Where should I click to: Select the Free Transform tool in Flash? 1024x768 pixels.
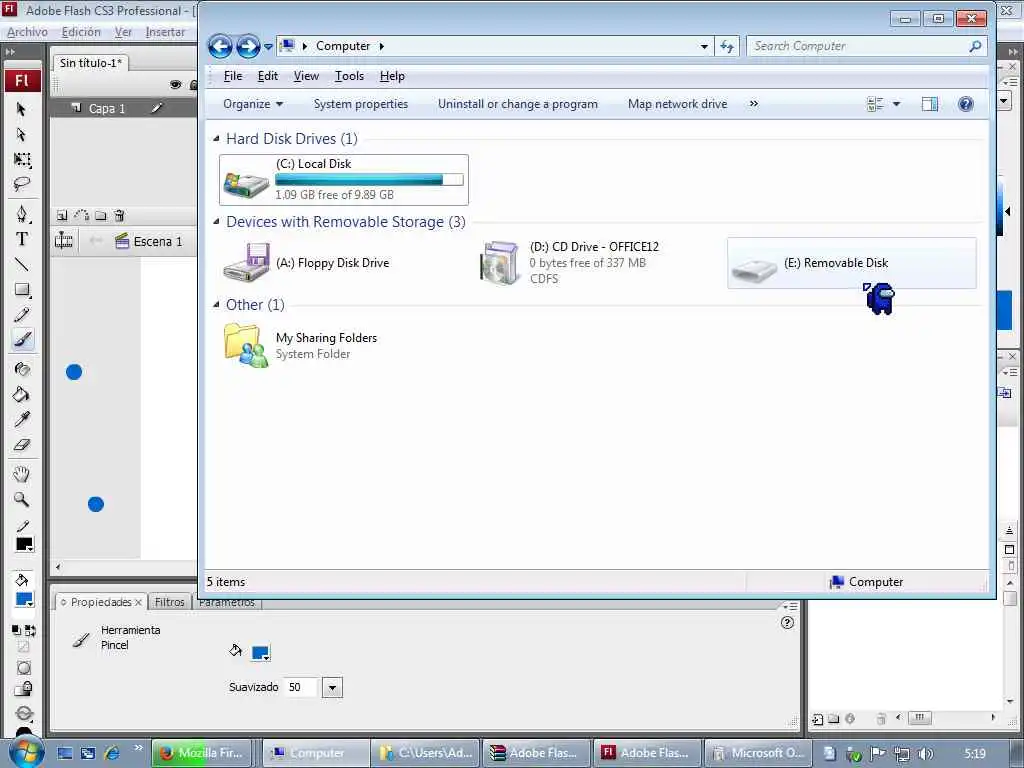coord(22,160)
